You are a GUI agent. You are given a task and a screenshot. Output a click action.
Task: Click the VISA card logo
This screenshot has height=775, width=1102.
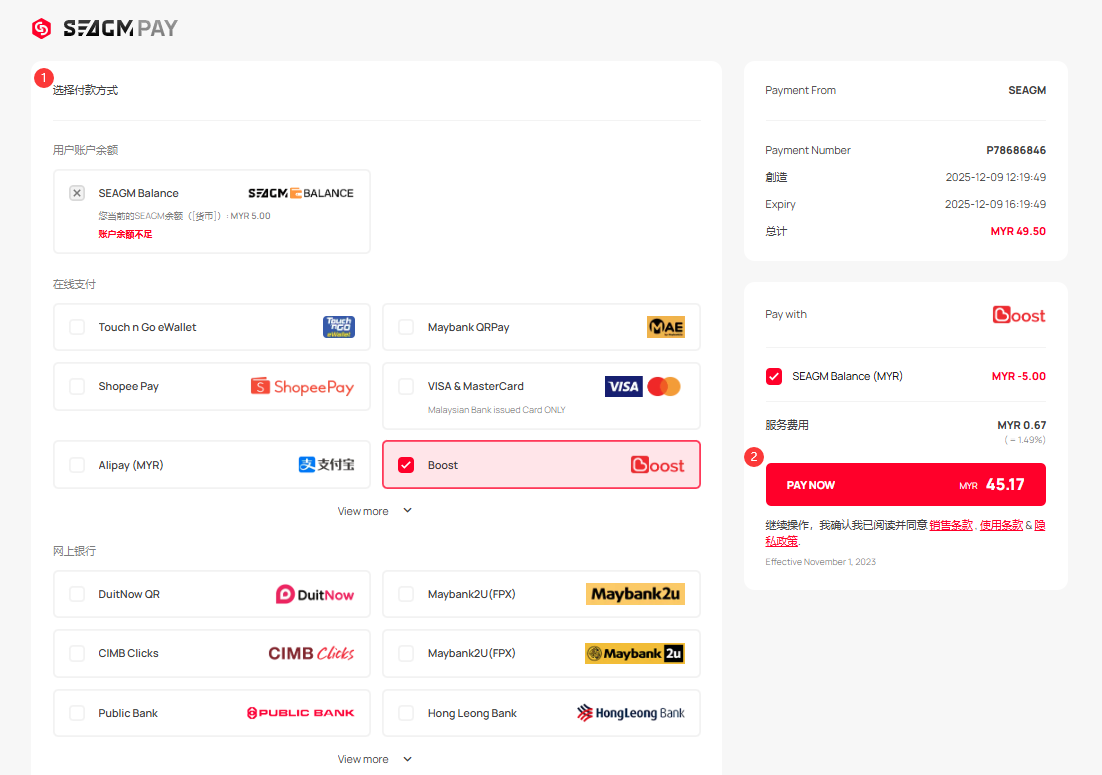623,387
